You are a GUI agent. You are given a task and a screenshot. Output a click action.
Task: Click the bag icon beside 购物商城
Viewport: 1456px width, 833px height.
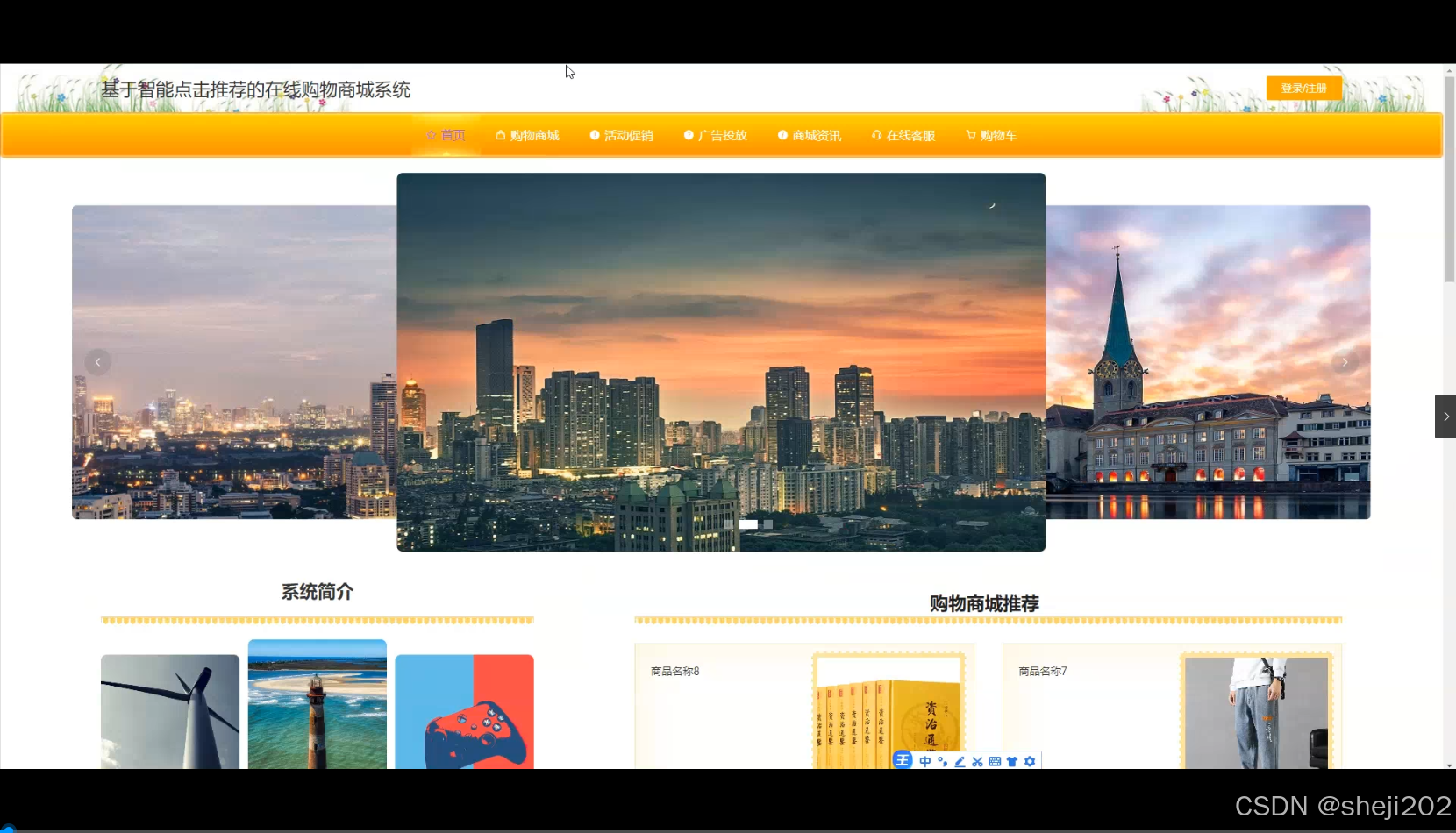click(x=501, y=135)
